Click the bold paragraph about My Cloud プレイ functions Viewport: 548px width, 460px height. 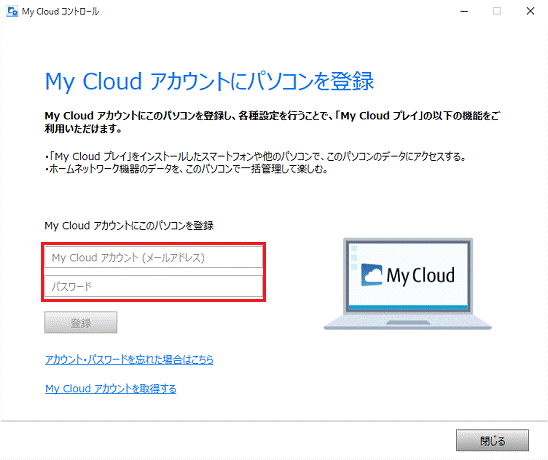coord(272,122)
